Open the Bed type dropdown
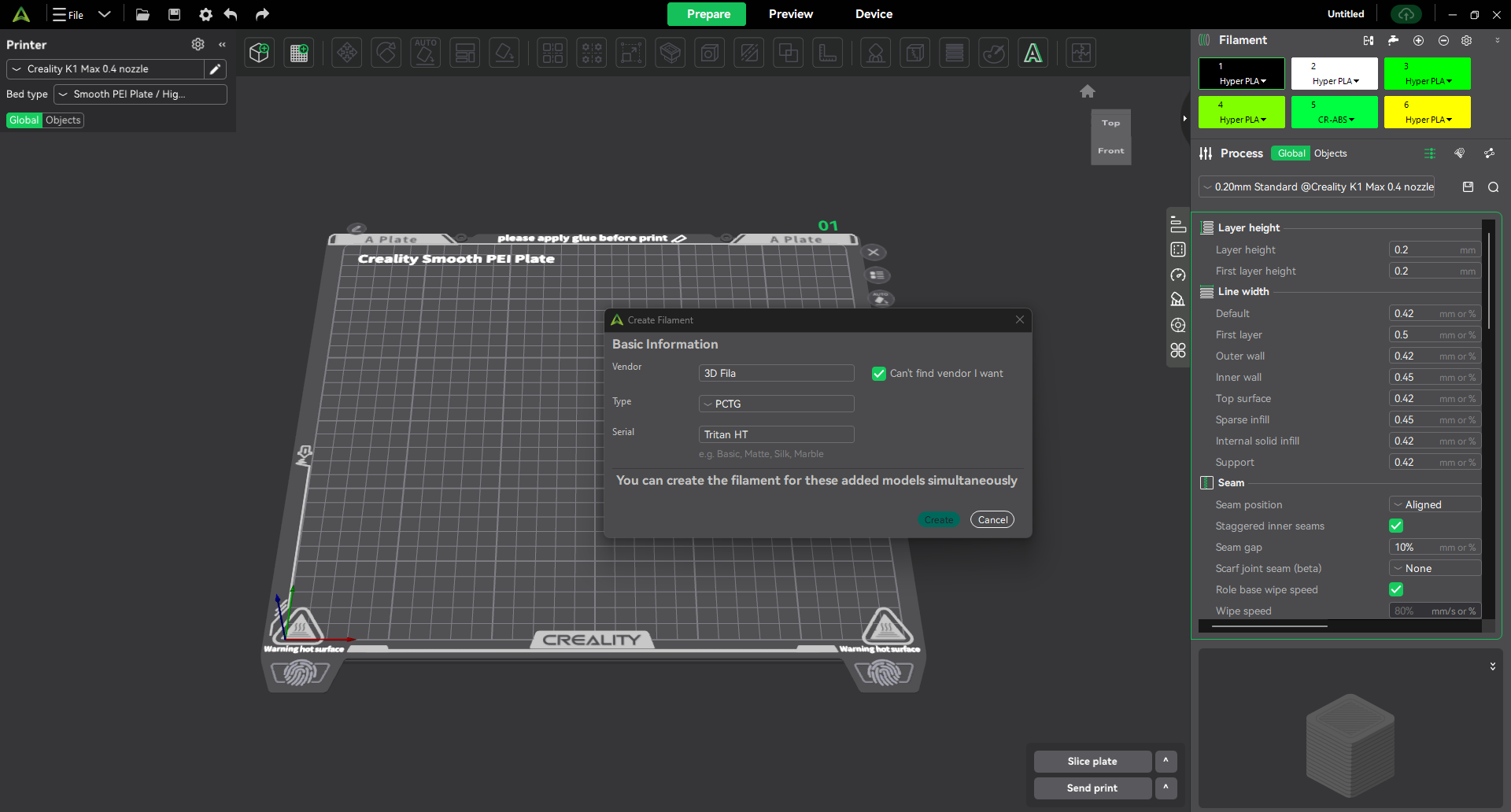This screenshot has height=812, width=1511. 140,94
